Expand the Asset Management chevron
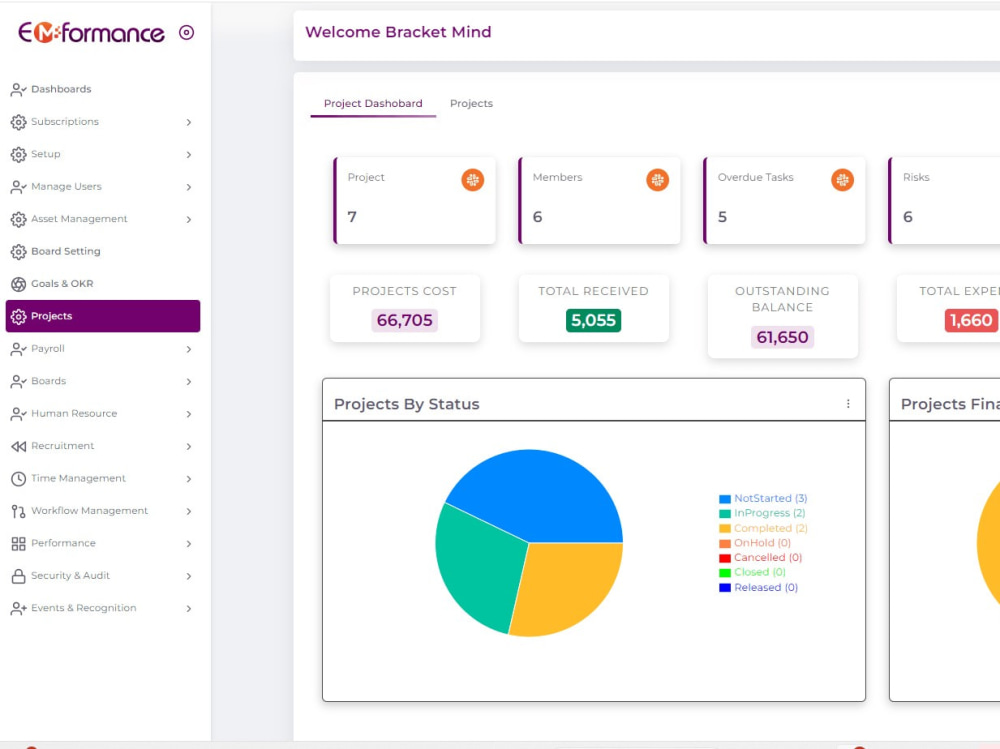 [189, 219]
